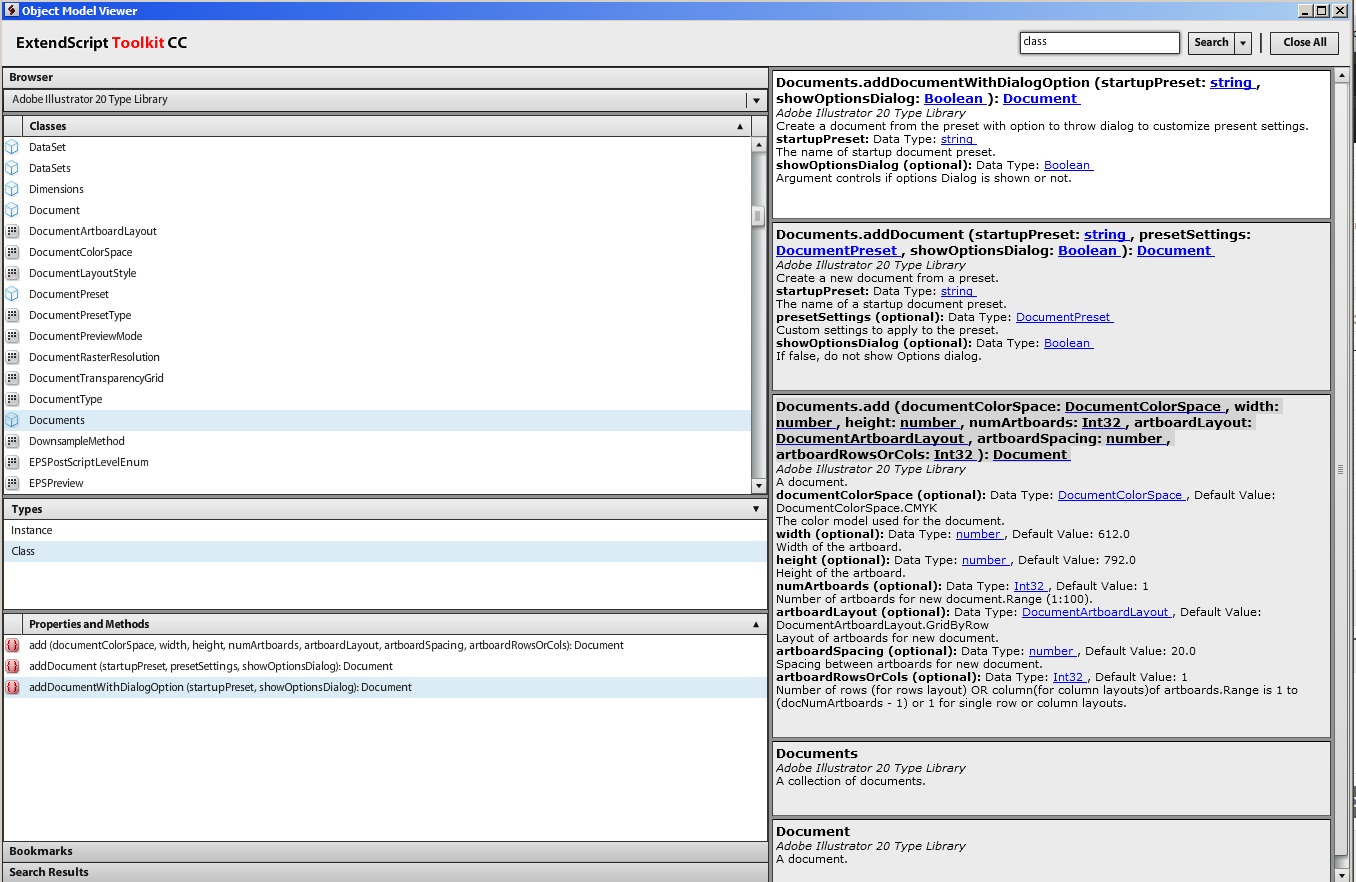Follow the Int32 link on the numArtboards Data Type line

point(1030,586)
